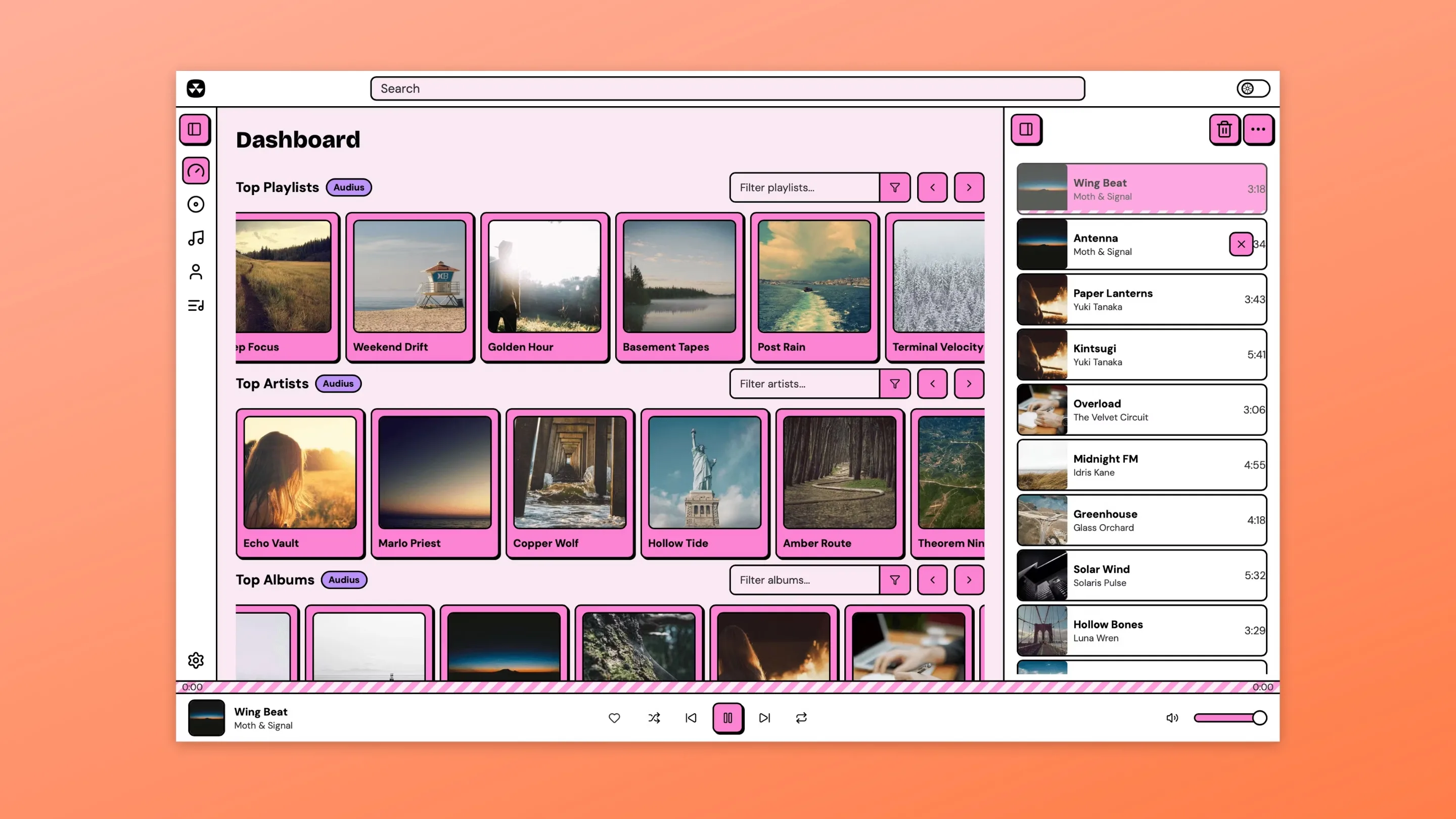Open the Audius badge next to Top Playlists
The image size is (1456, 819).
coord(348,187)
